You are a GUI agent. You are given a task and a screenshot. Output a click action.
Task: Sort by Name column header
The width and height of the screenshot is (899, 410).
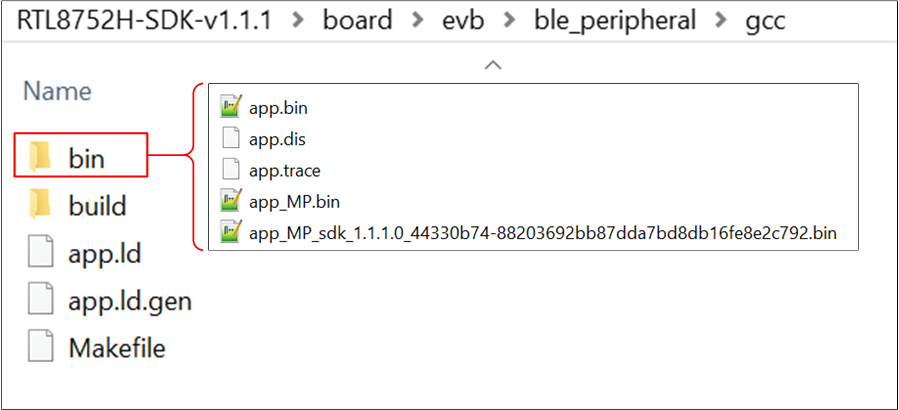pyautogui.click(x=57, y=91)
